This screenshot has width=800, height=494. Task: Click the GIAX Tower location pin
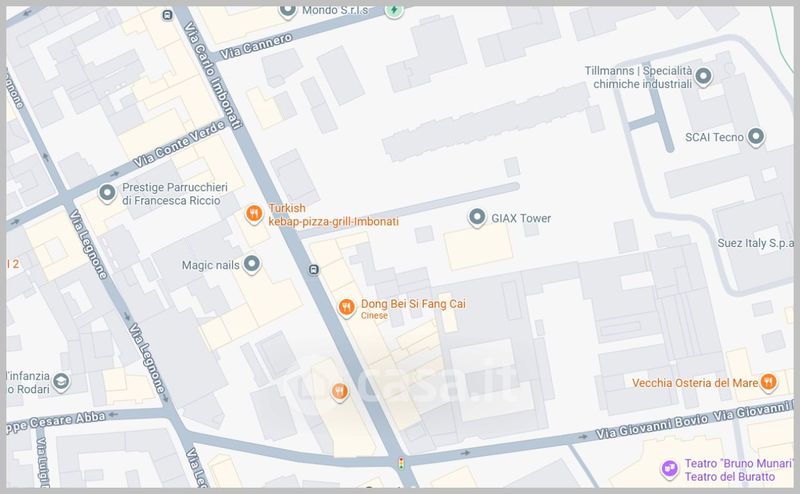tap(477, 218)
